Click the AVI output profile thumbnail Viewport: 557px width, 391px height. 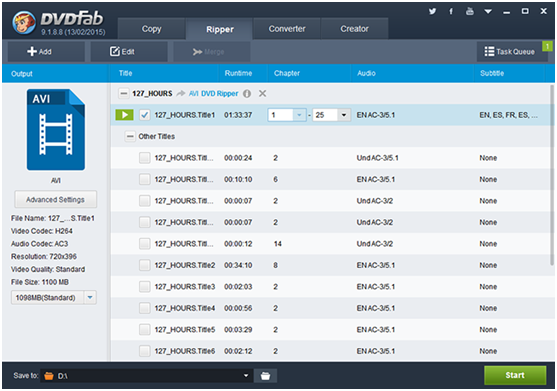point(56,130)
